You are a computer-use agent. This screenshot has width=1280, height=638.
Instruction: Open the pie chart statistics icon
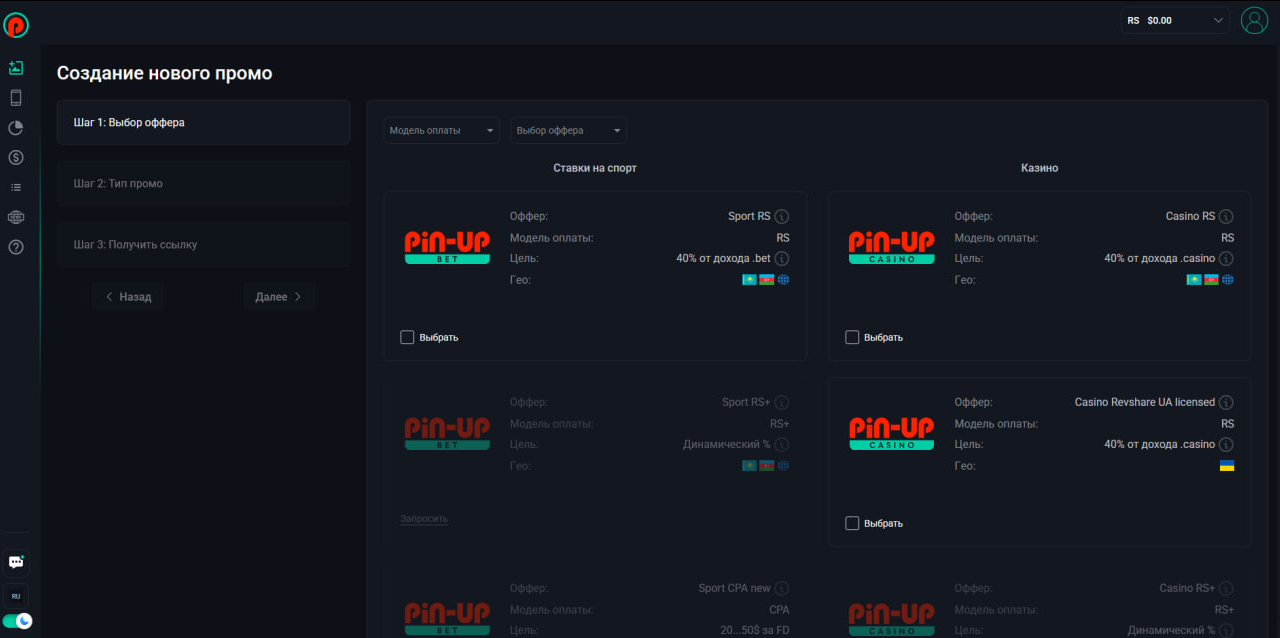(16, 128)
